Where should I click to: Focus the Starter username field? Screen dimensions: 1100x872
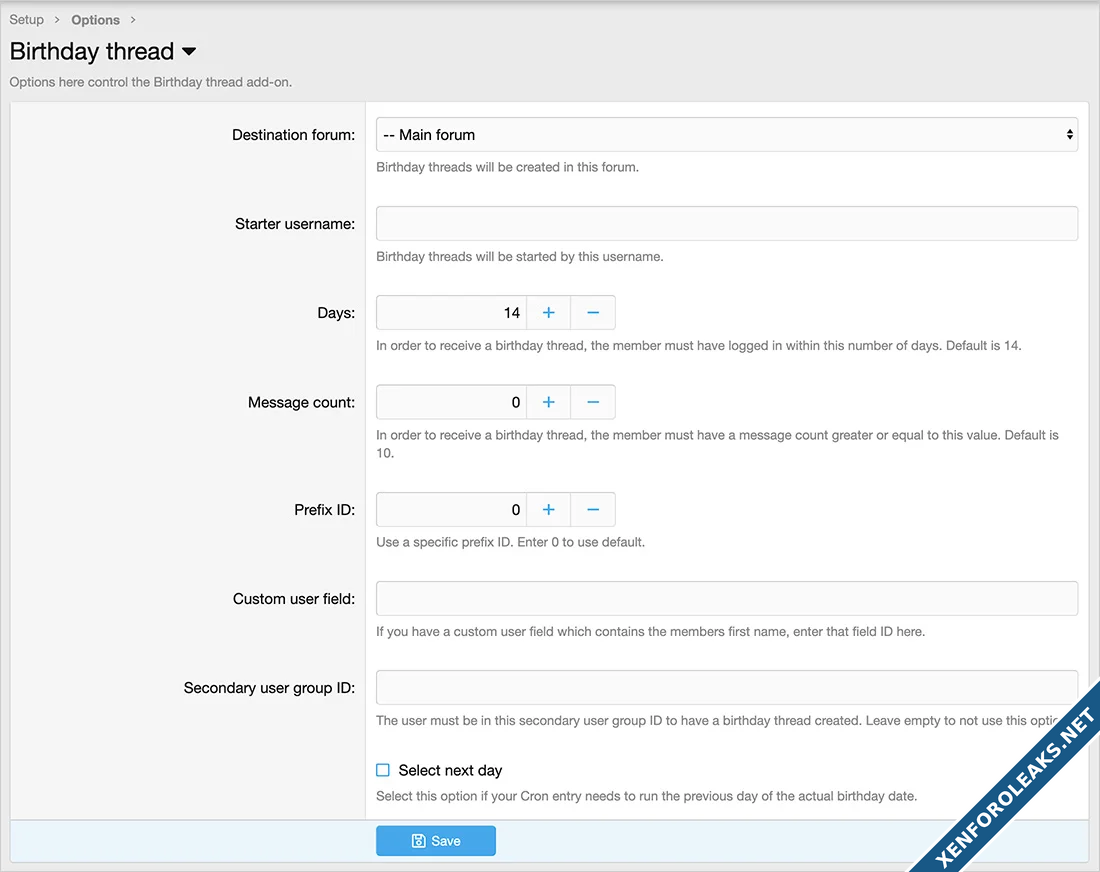[726, 223]
